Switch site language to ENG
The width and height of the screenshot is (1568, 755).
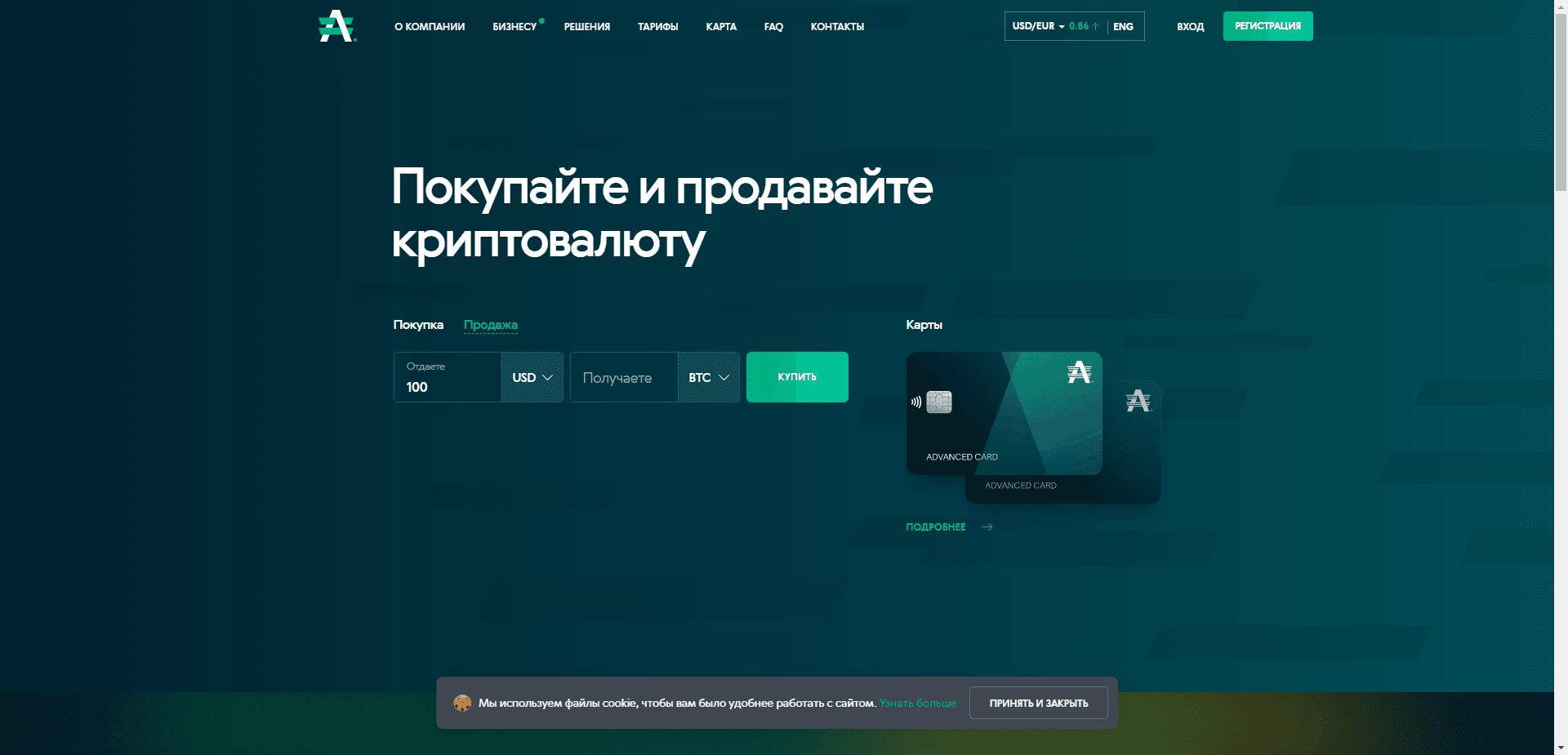click(x=1123, y=26)
